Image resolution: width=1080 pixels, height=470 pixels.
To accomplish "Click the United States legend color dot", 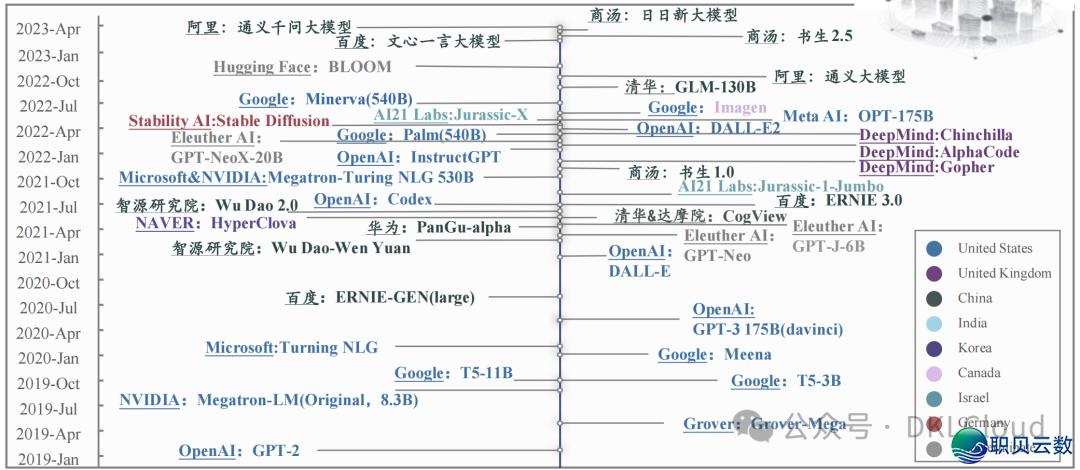I will [934, 249].
